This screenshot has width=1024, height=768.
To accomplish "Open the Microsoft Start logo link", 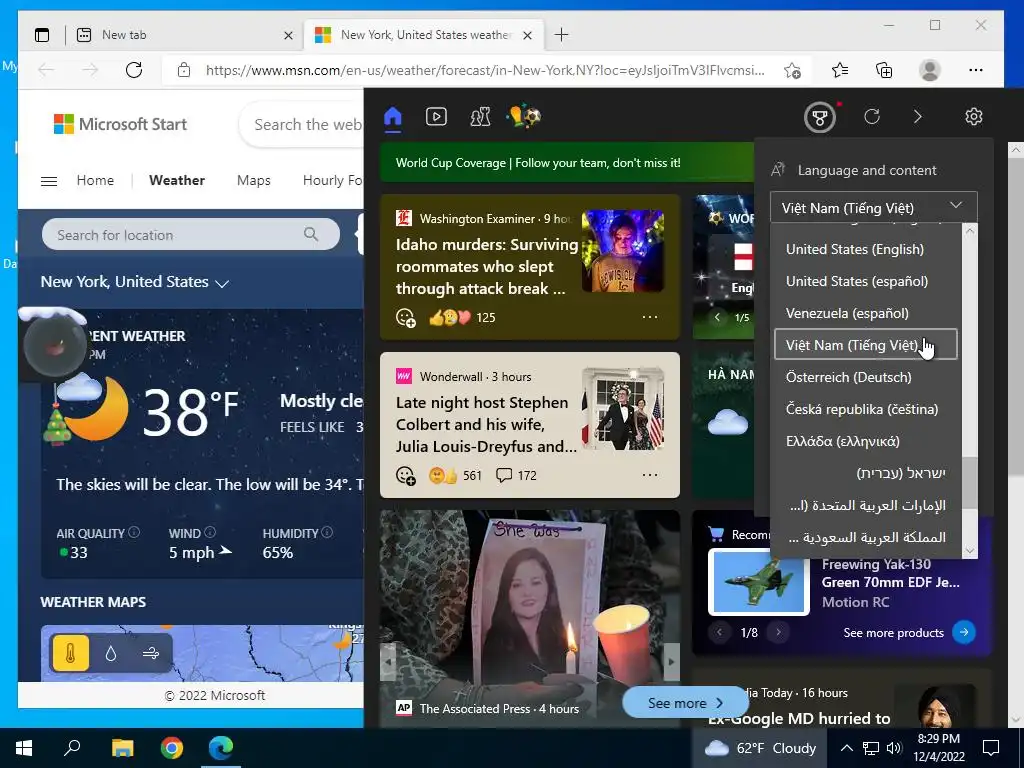I will (x=120, y=124).
